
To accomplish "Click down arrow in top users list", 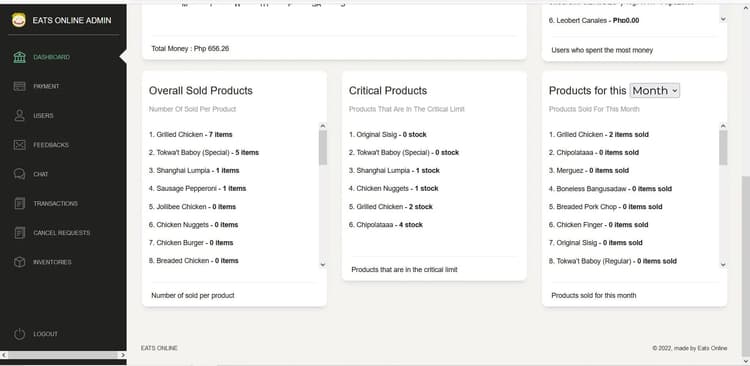I will [723, 19].
